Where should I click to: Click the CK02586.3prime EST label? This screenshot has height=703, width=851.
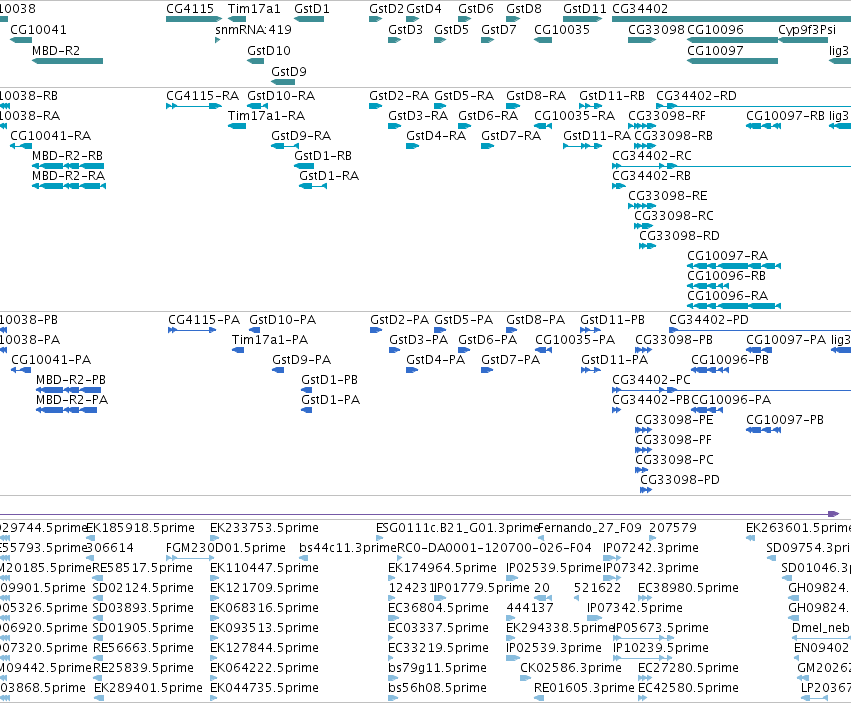(571, 668)
